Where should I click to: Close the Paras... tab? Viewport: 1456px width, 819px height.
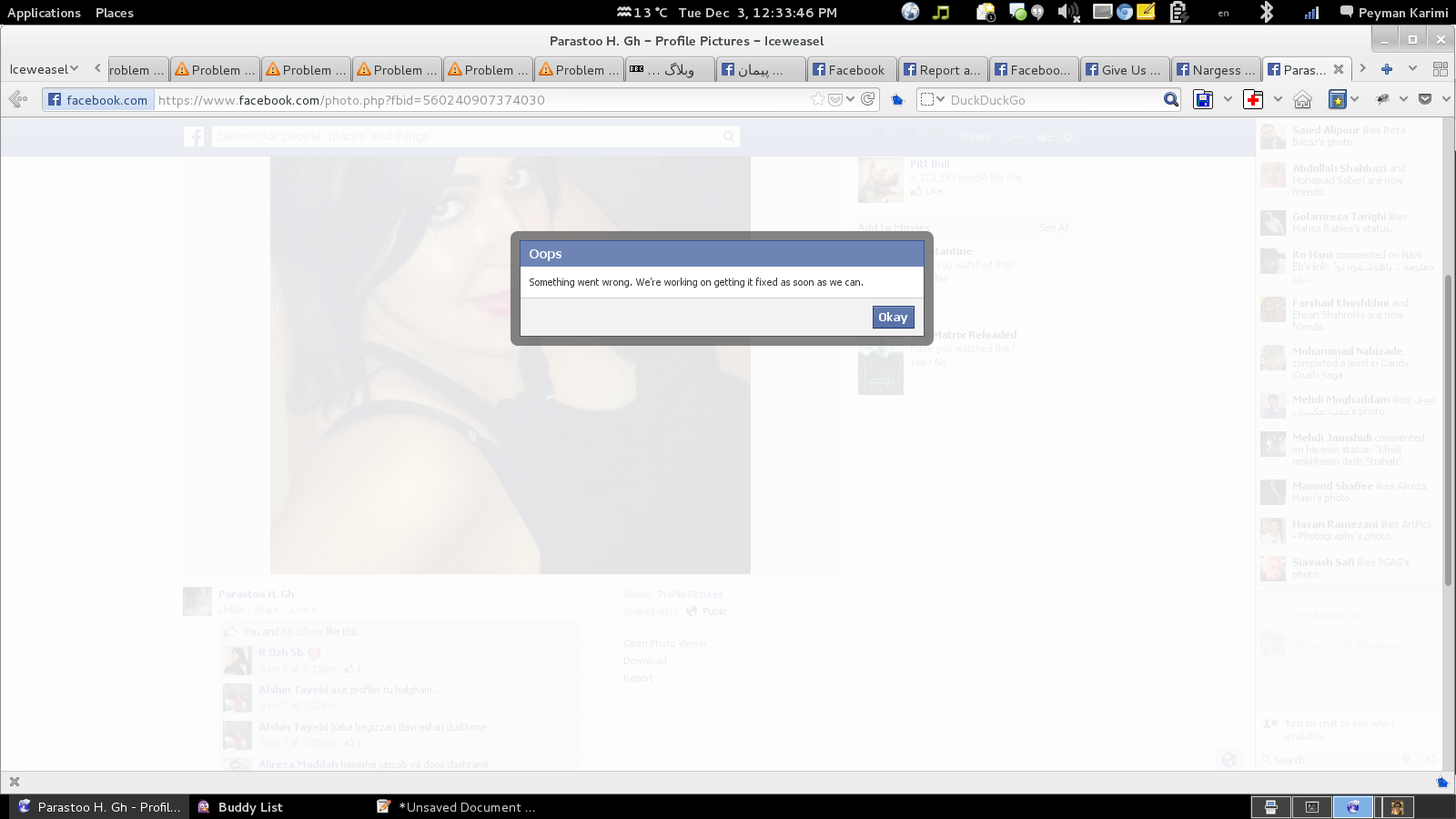tap(1339, 69)
